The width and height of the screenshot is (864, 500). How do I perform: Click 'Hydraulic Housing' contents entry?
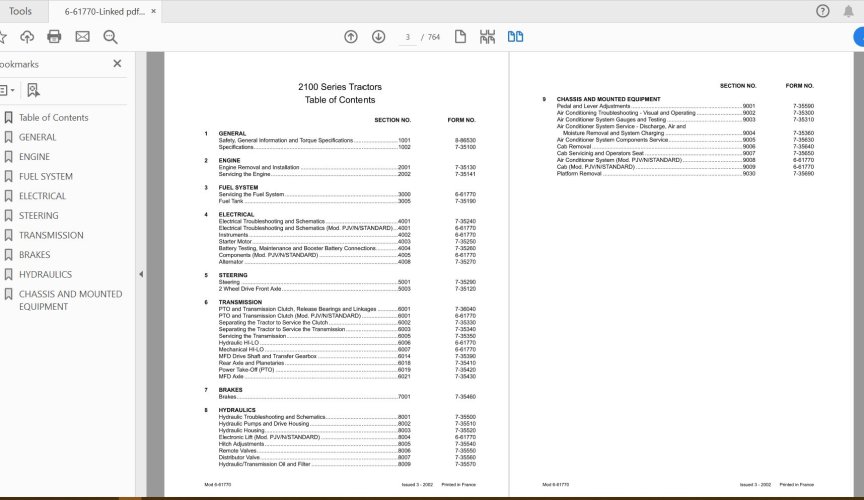coord(241,431)
